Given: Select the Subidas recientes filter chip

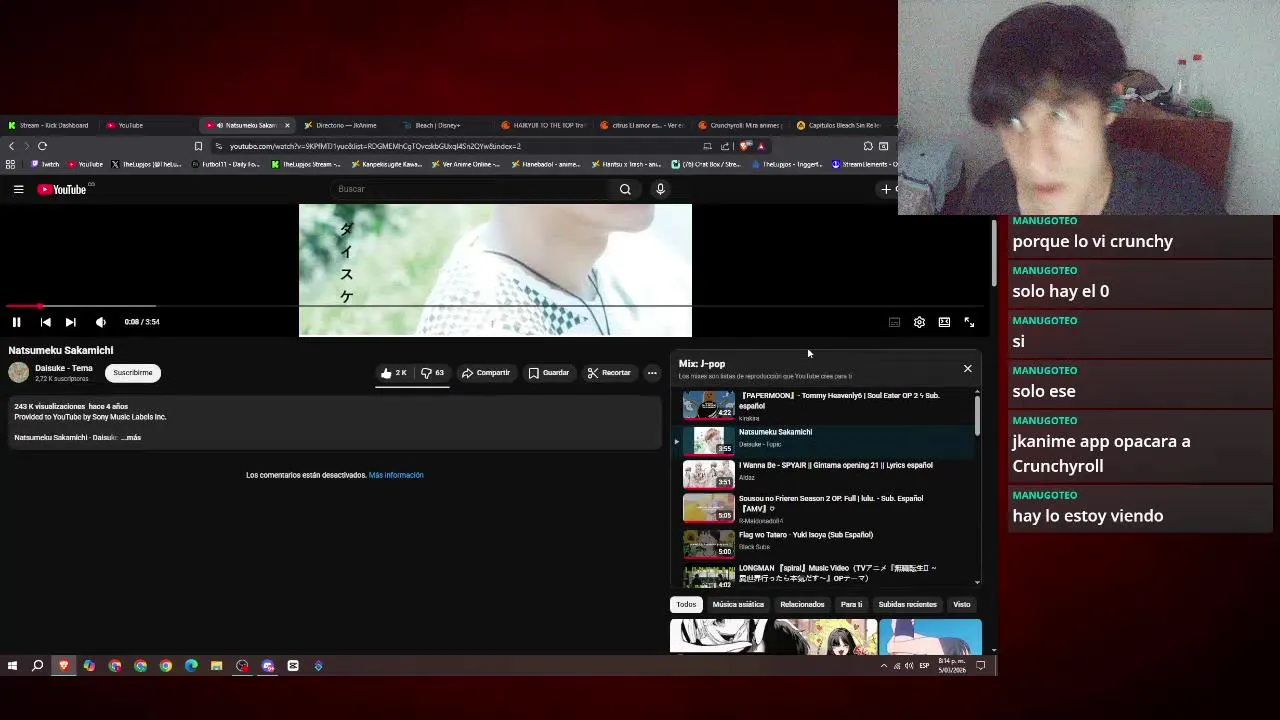Looking at the screenshot, I should click(x=907, y=604).
